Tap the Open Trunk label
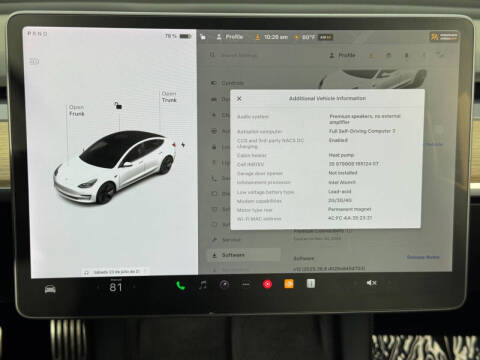Image resolution: width=480 pixels, height=360 pixels. (169, 97)
